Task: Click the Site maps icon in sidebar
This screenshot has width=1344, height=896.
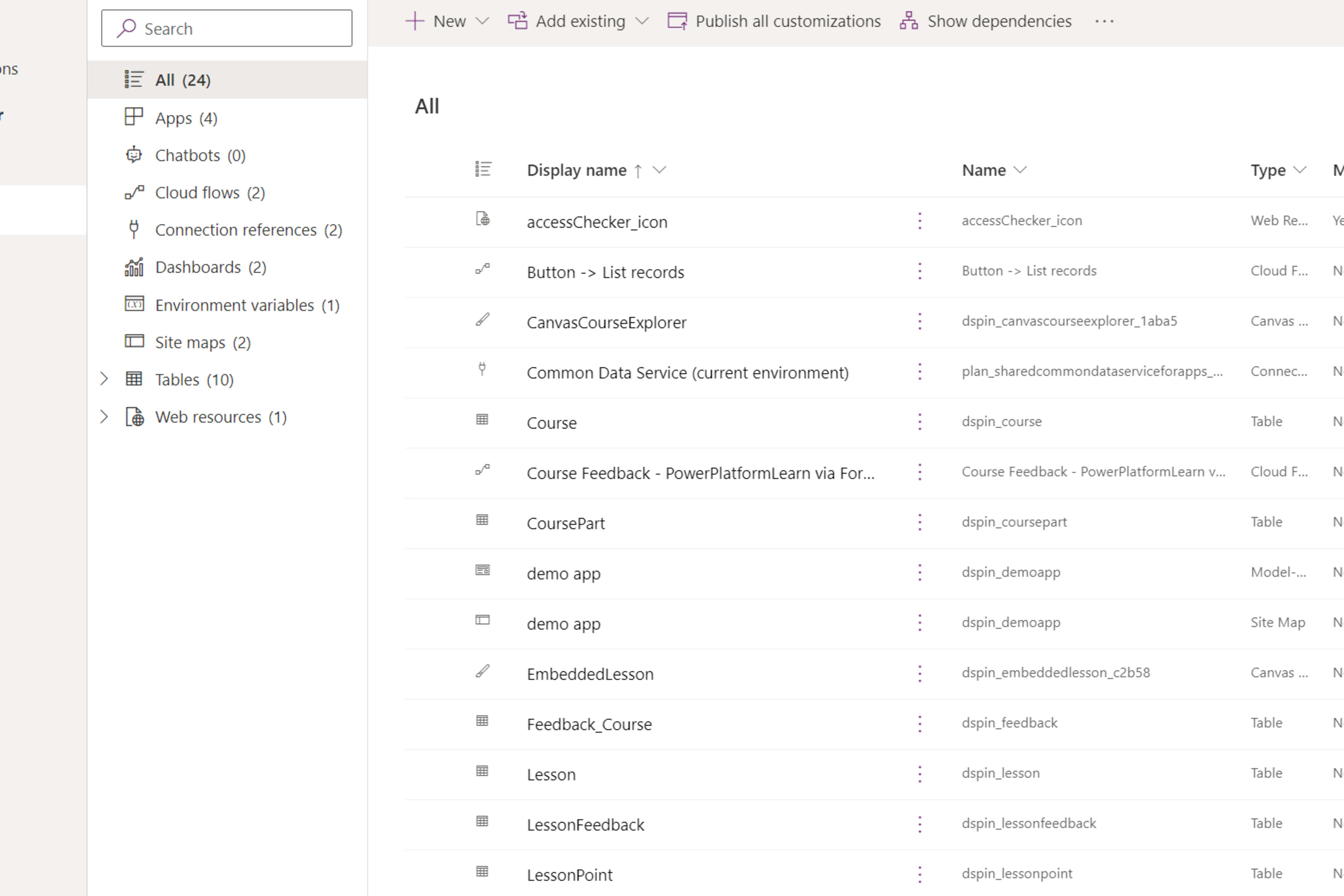Action: (134, 341)
